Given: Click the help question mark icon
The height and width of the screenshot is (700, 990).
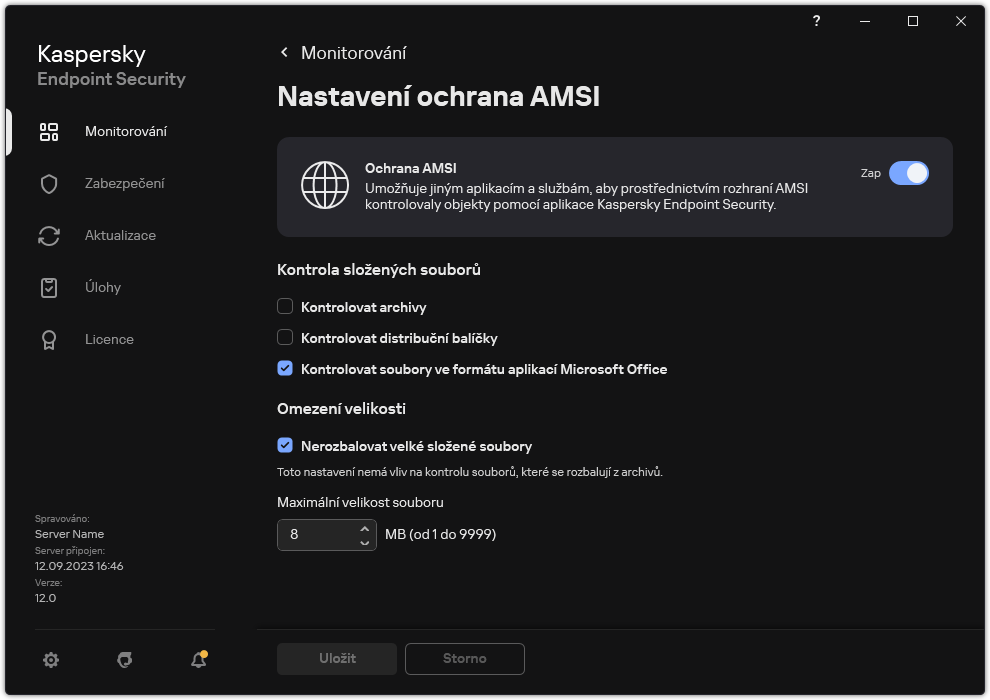Looking at the screenshot, I should [817, 21].
